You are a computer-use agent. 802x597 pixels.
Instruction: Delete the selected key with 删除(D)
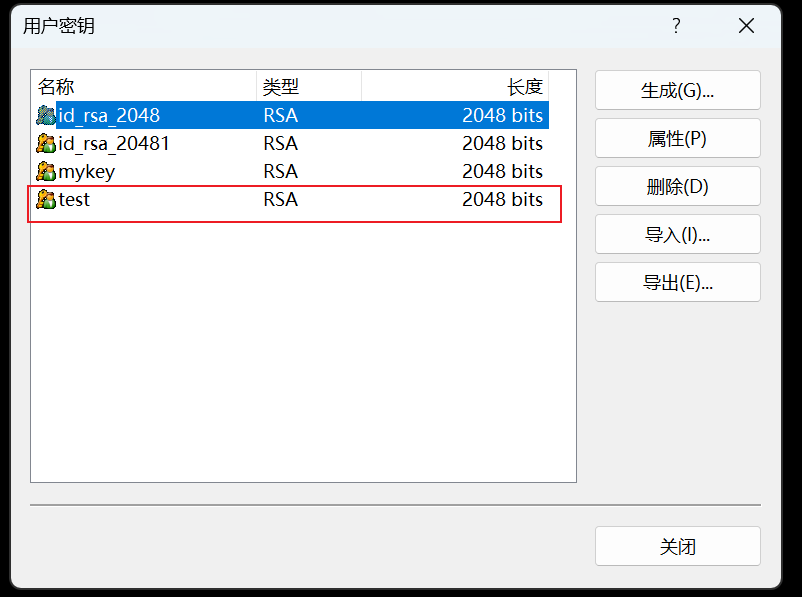(x=677, y=186)
